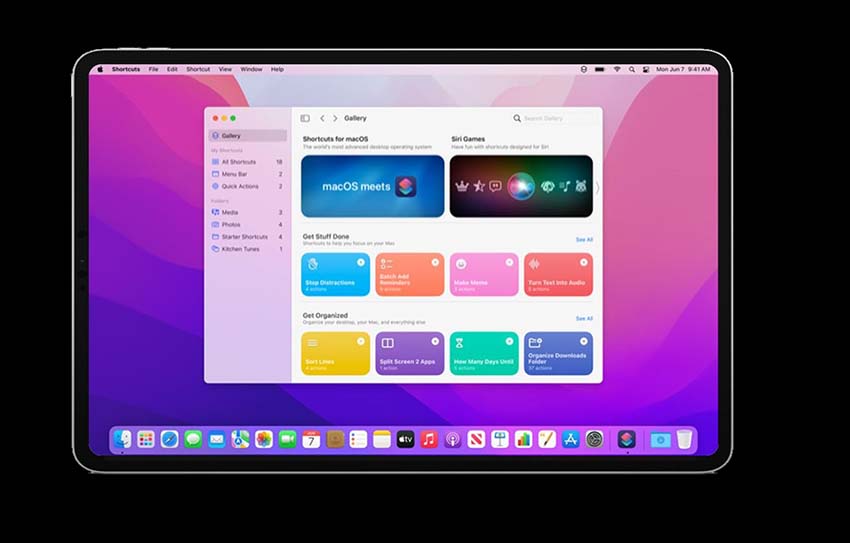Open the How Many Days Until card
850x543 pixels.
(x=484, y=353)
